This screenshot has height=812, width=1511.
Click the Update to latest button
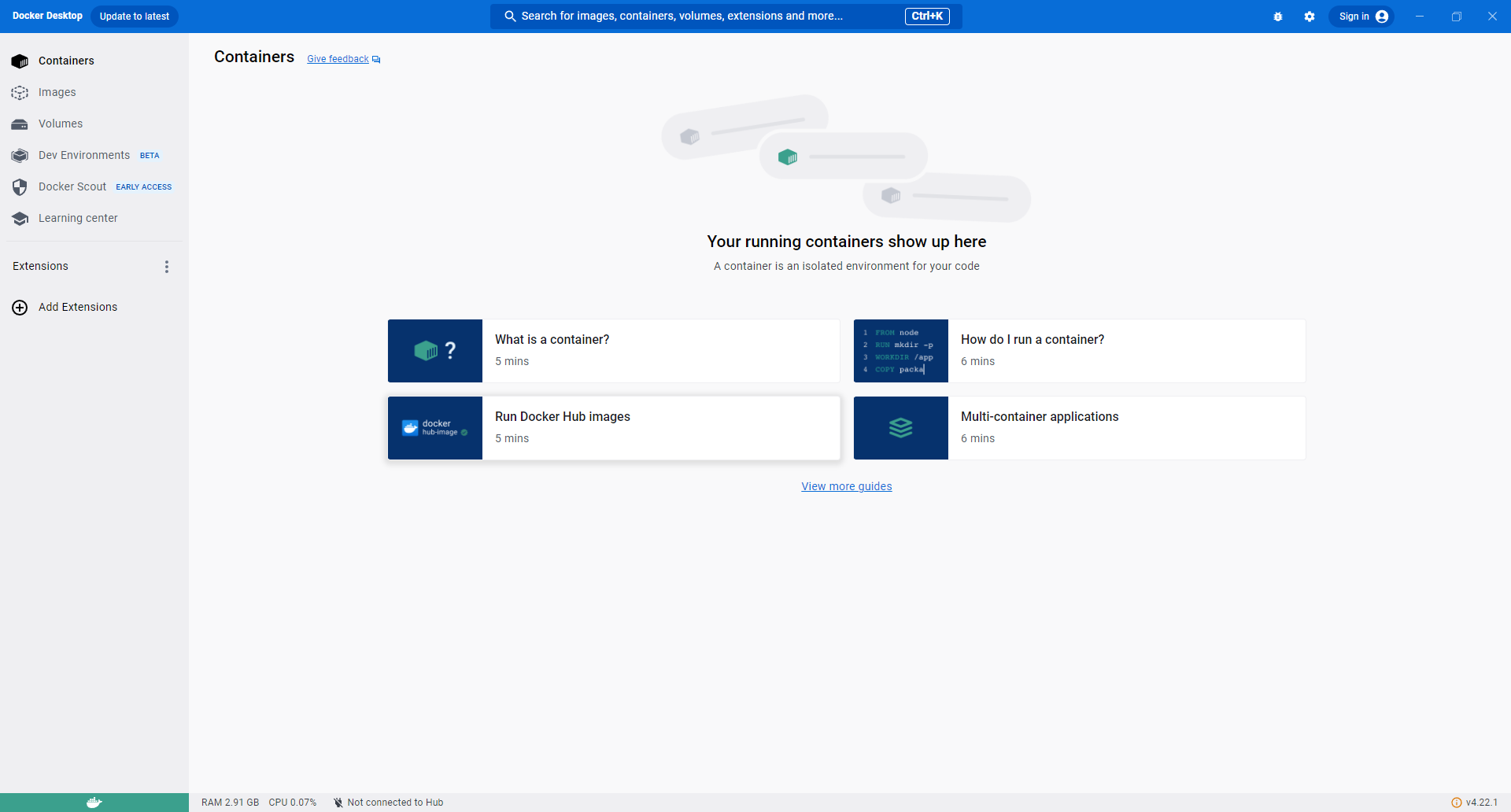click(135, 17)
